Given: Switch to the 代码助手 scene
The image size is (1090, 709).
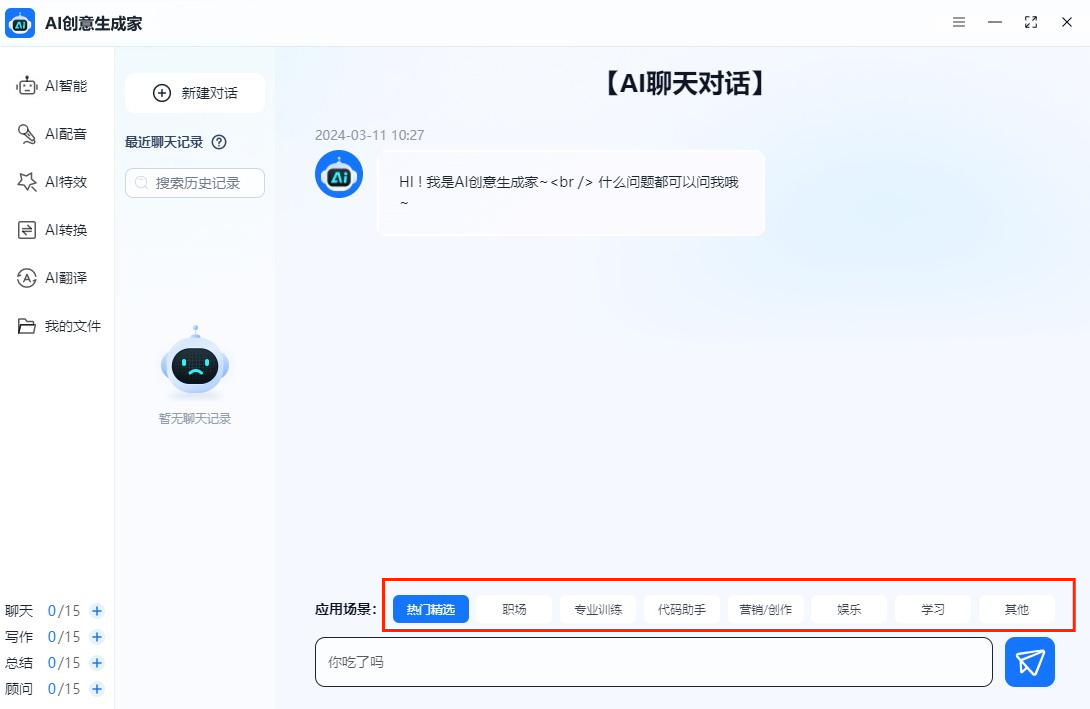Looking at the screenshot, I should [x=681, y=609].
